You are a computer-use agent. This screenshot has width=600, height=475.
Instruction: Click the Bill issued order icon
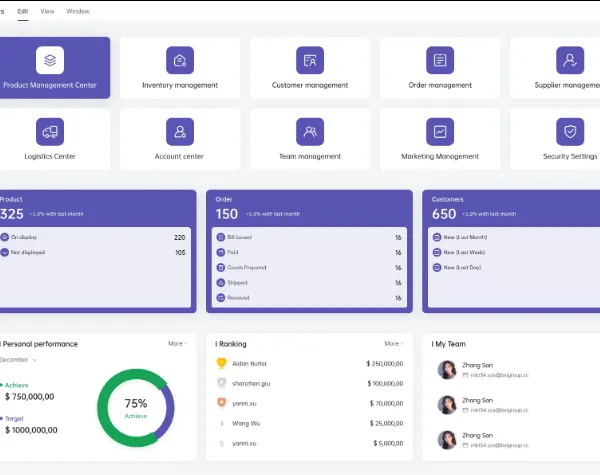[x=221, y=237]
